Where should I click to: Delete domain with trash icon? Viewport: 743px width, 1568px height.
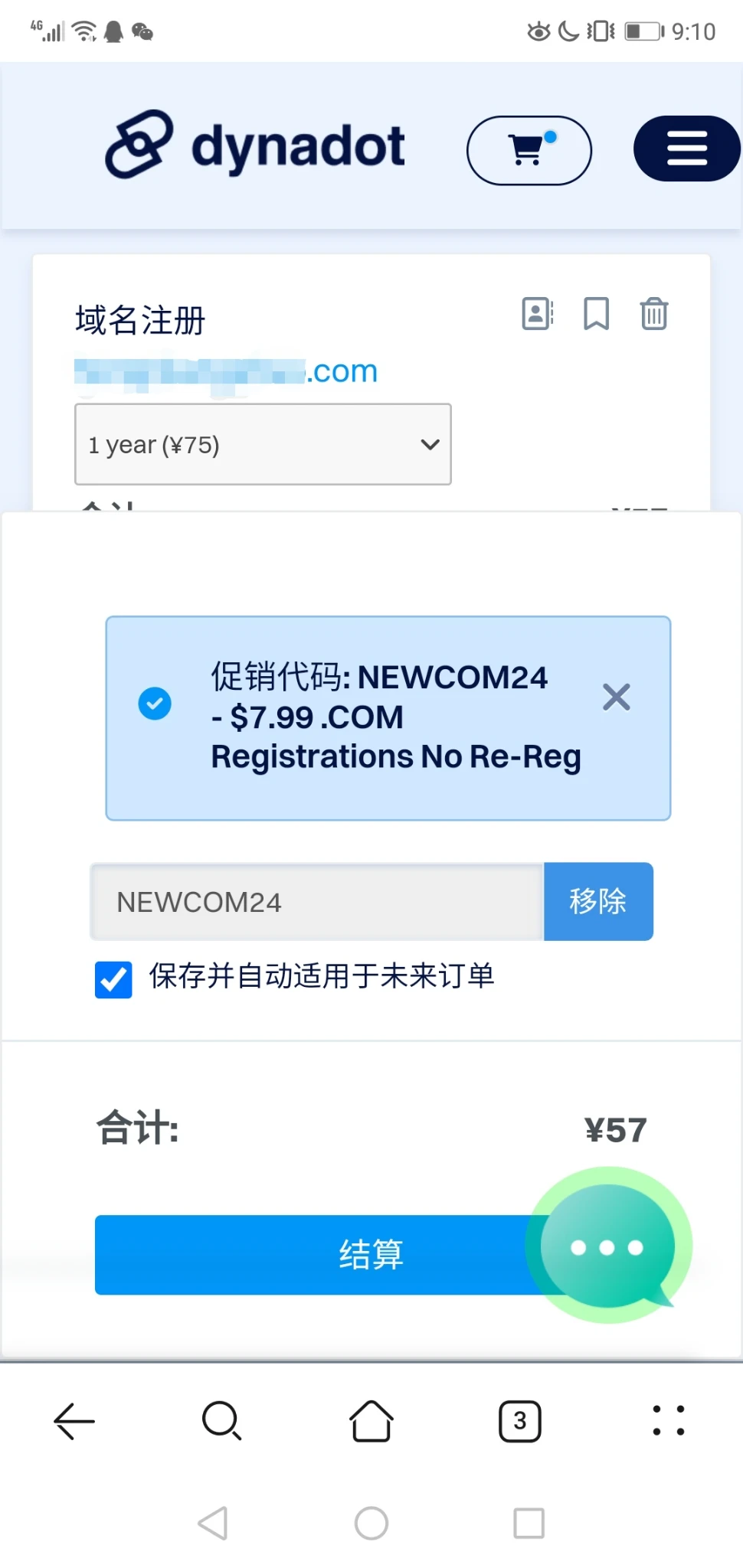[654, 314]
